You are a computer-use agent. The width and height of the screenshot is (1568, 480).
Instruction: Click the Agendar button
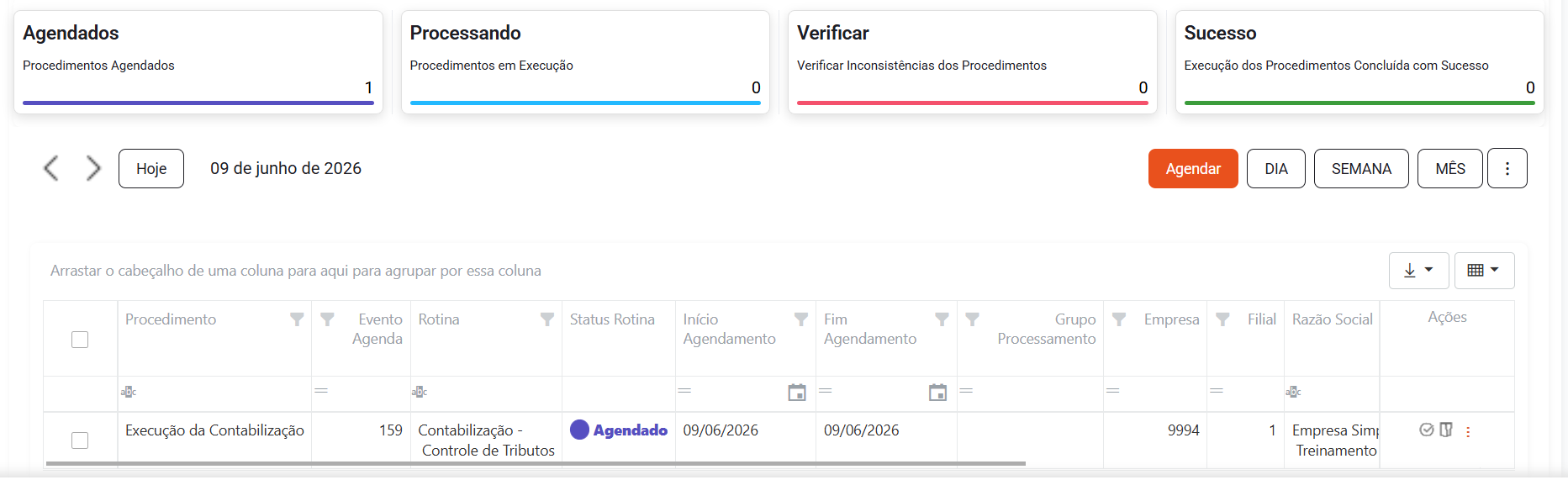click(x=1193, y=168)
